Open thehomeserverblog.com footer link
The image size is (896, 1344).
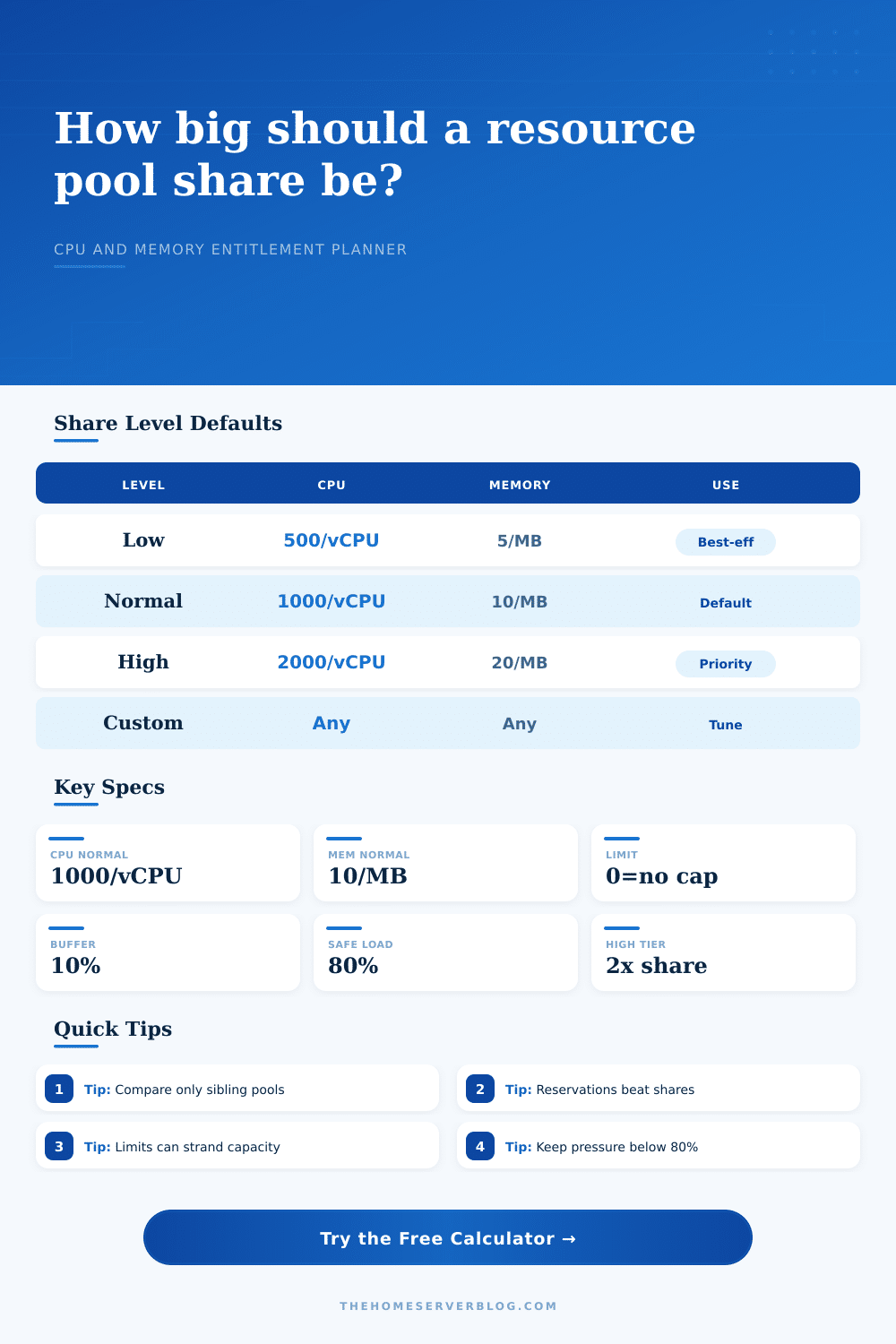pyautogui.click(x=448, y=1306)
